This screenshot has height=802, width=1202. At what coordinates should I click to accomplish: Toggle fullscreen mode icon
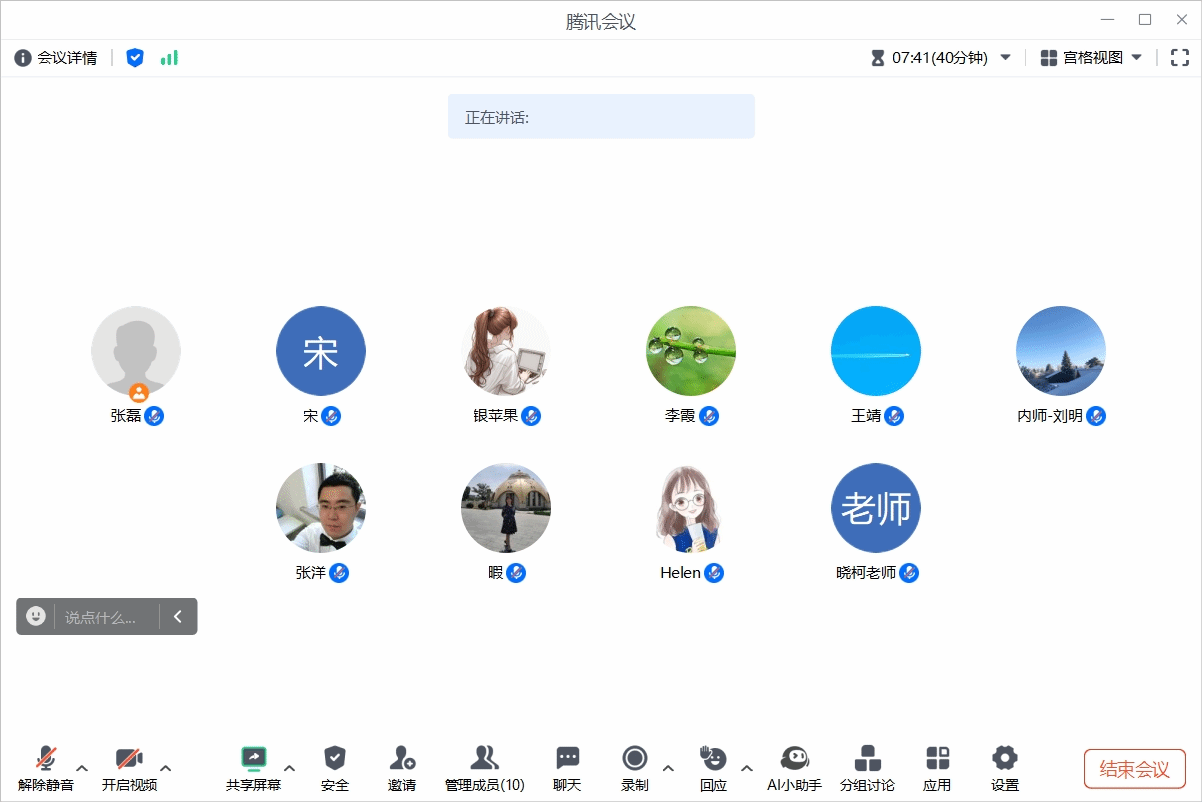pos(1179,58)
